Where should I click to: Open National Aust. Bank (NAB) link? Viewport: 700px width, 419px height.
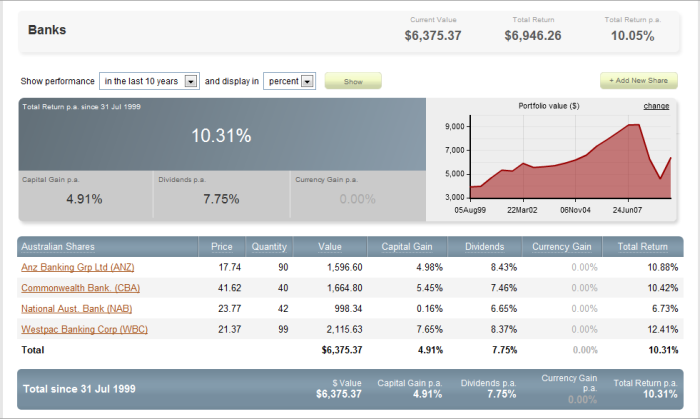tap(76, 309)
